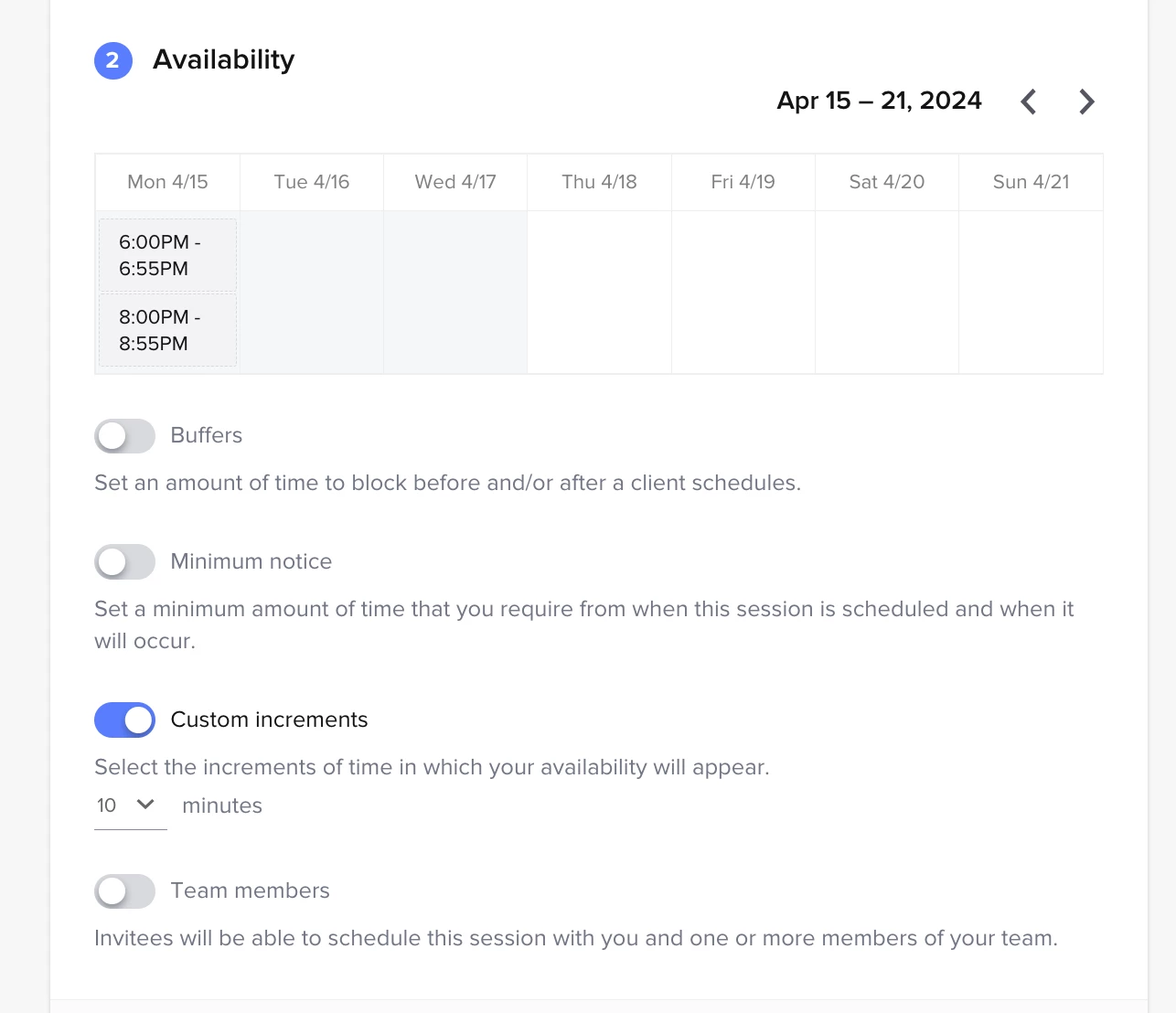
Task: Click the step 2 Availability badge
Action: click(113, 60)
